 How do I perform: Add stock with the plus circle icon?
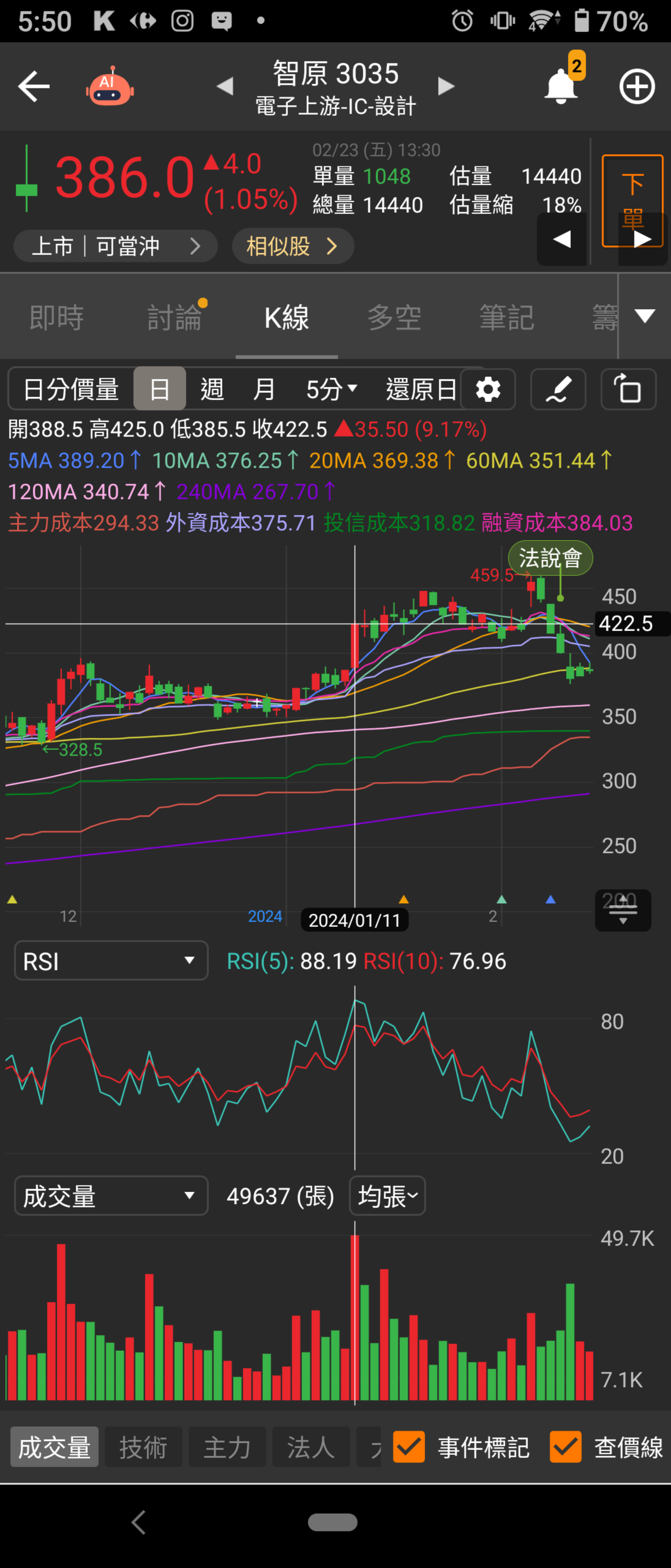click(x=636, y=87)
